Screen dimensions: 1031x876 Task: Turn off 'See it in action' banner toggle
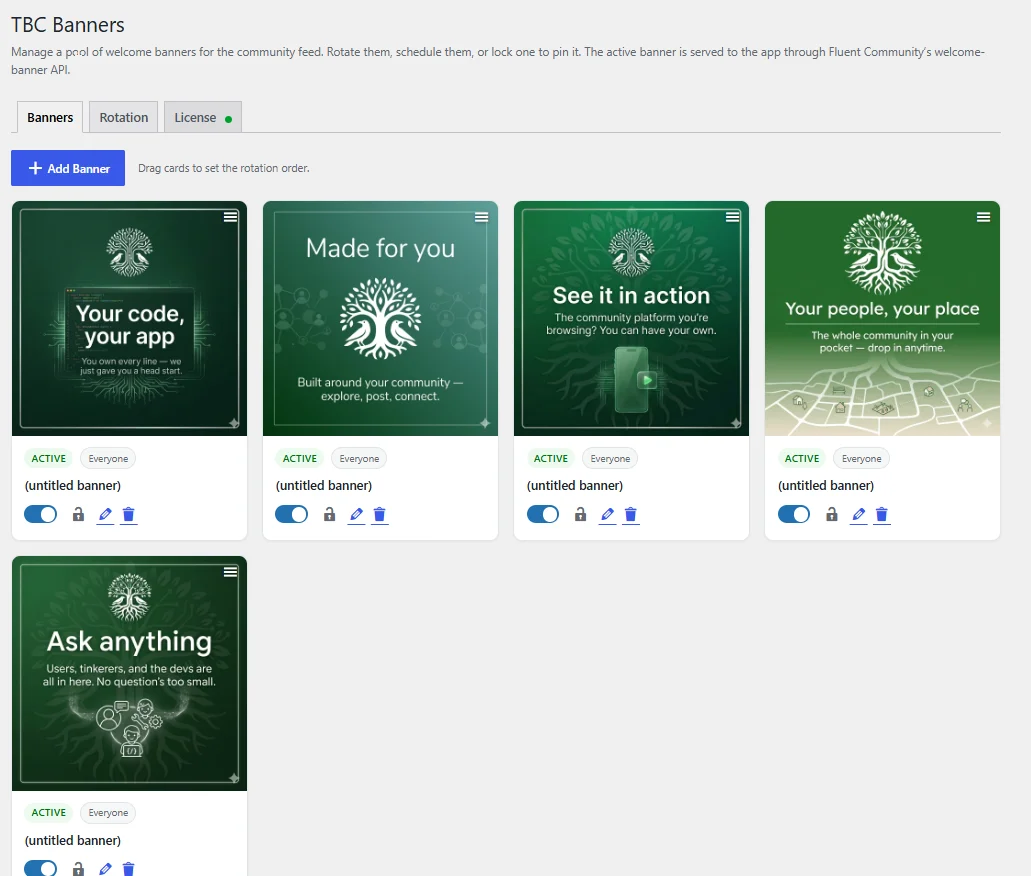[543, 514]
